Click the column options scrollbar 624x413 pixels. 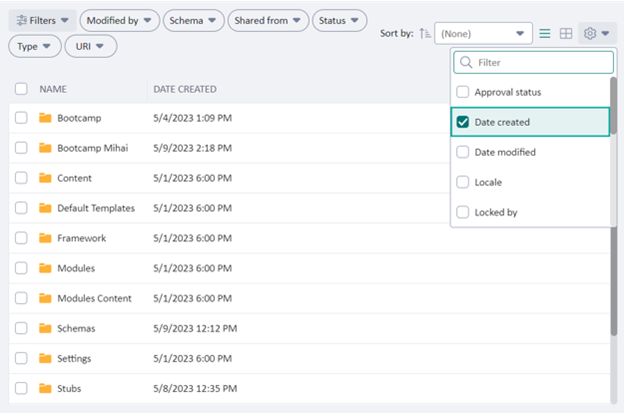[613, 106]
